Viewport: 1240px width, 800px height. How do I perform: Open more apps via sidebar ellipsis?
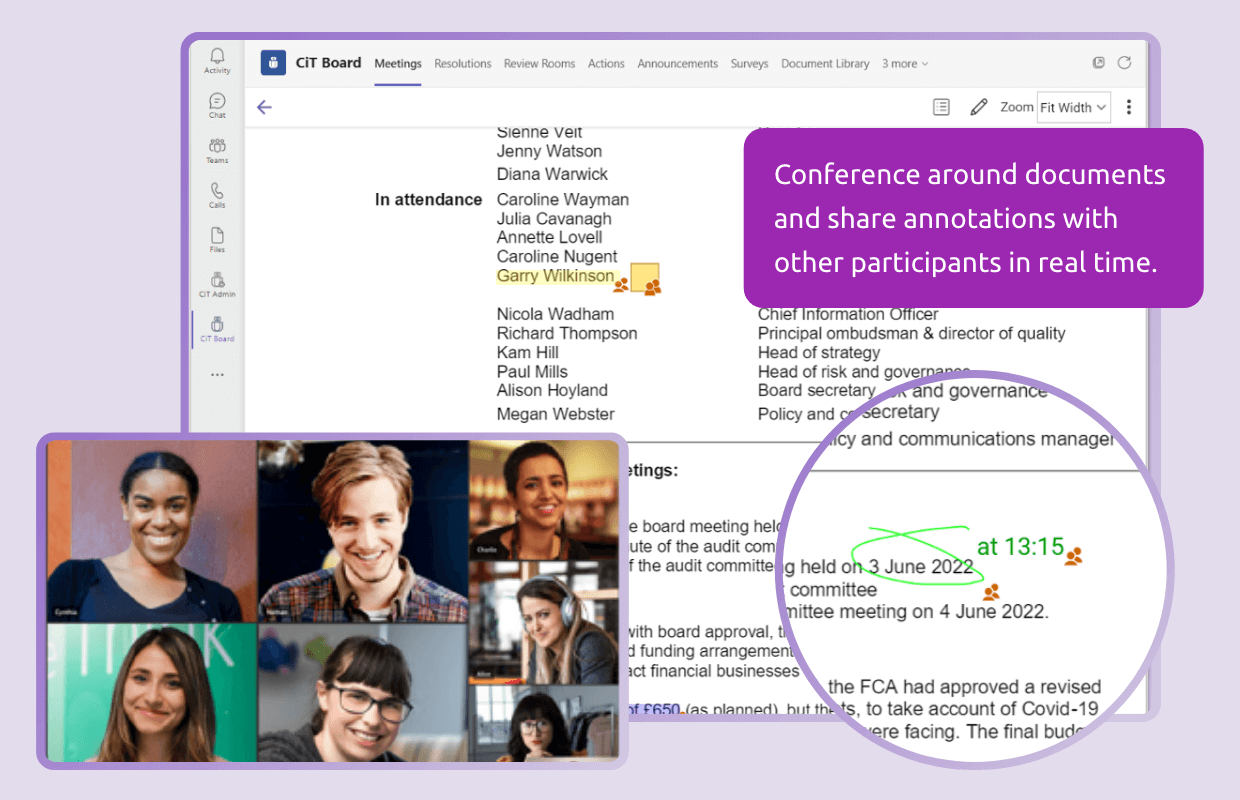click(x=216, y=373)
